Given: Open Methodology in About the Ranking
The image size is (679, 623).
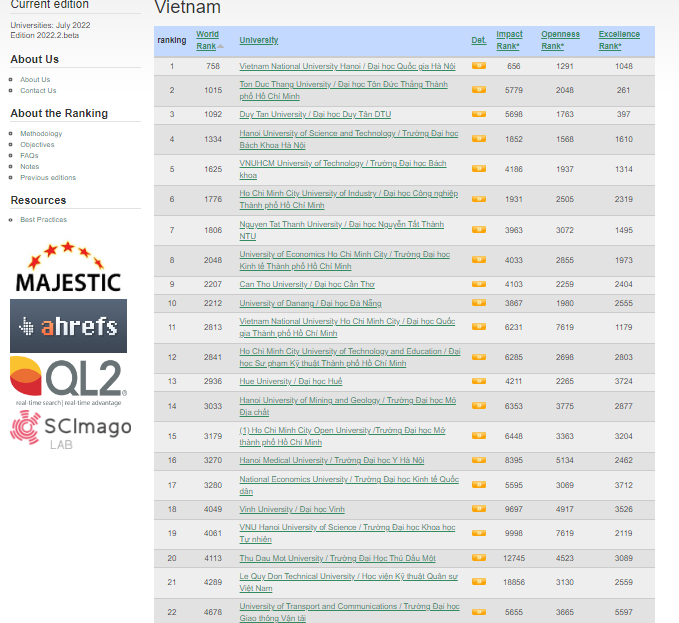Looking at the screenshot, I should (x=41, y=133).
